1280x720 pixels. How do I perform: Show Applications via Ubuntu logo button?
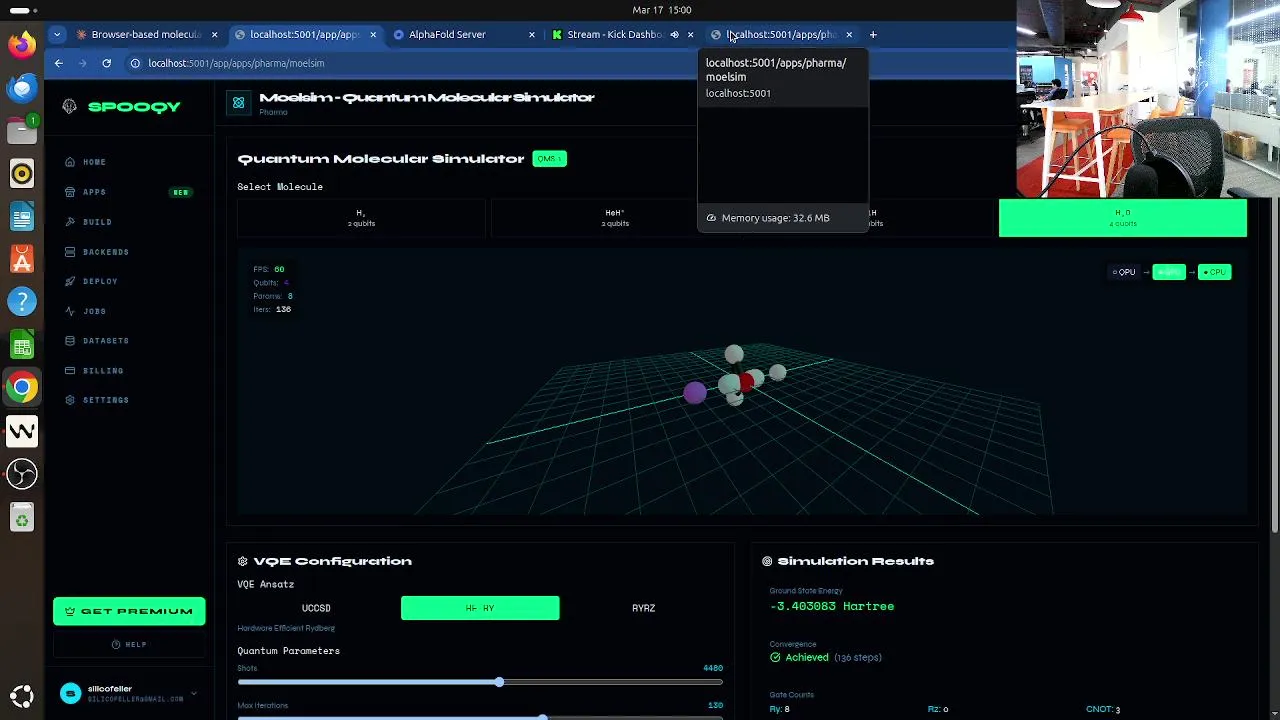[21, 696]
